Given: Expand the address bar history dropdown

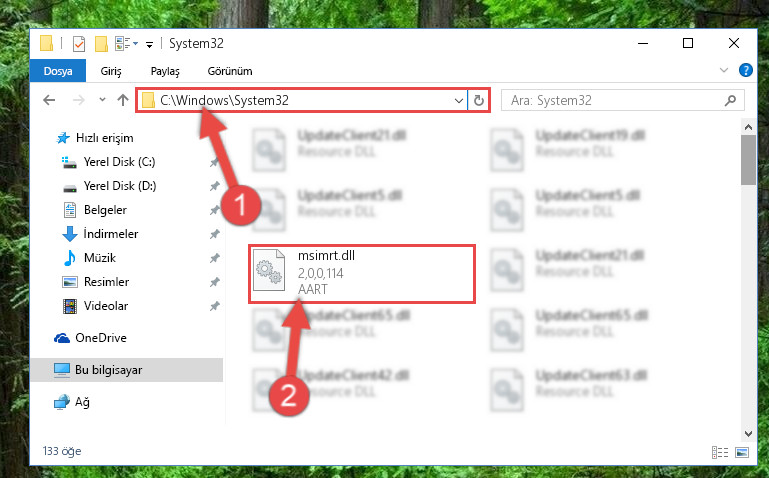Looking at the screenshot, I should (x=459, y=101).
